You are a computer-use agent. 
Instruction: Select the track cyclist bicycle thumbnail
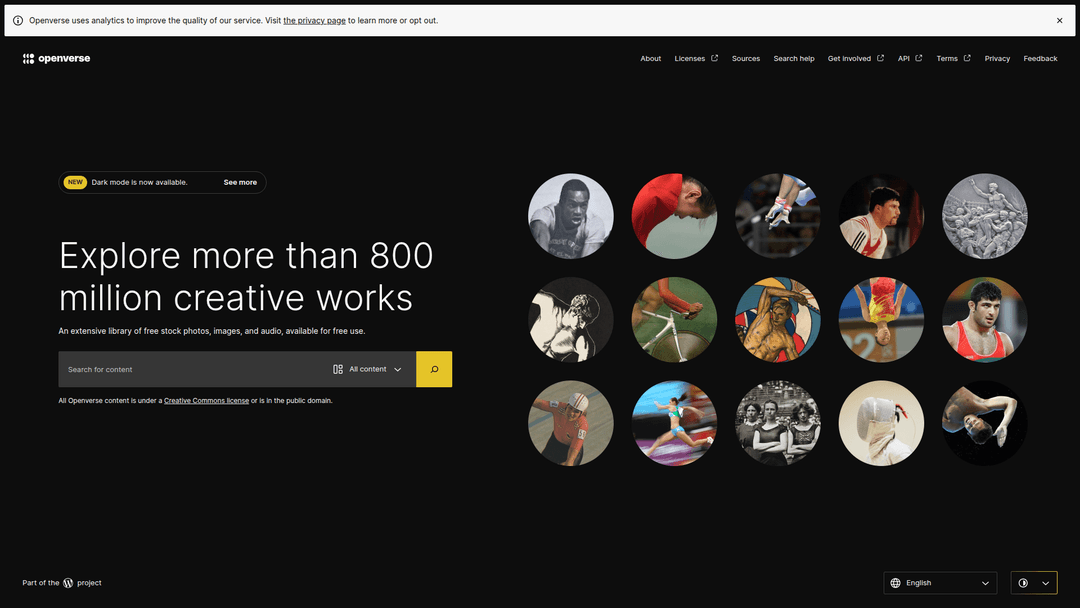[674, 320]
